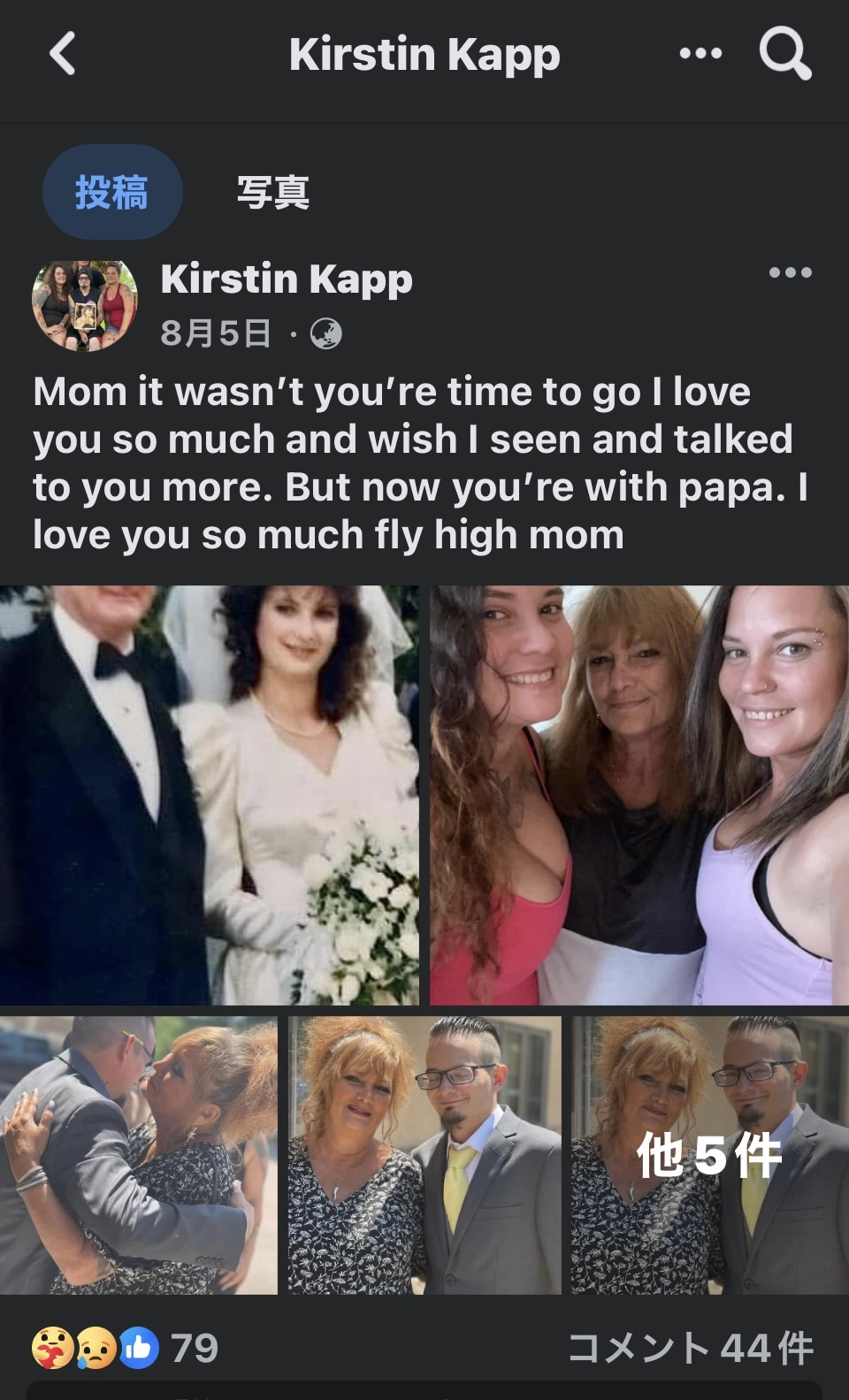Select the 投稿 tab
The width and height of the screenshot is (849, 1400).
[x=112, y=192]
